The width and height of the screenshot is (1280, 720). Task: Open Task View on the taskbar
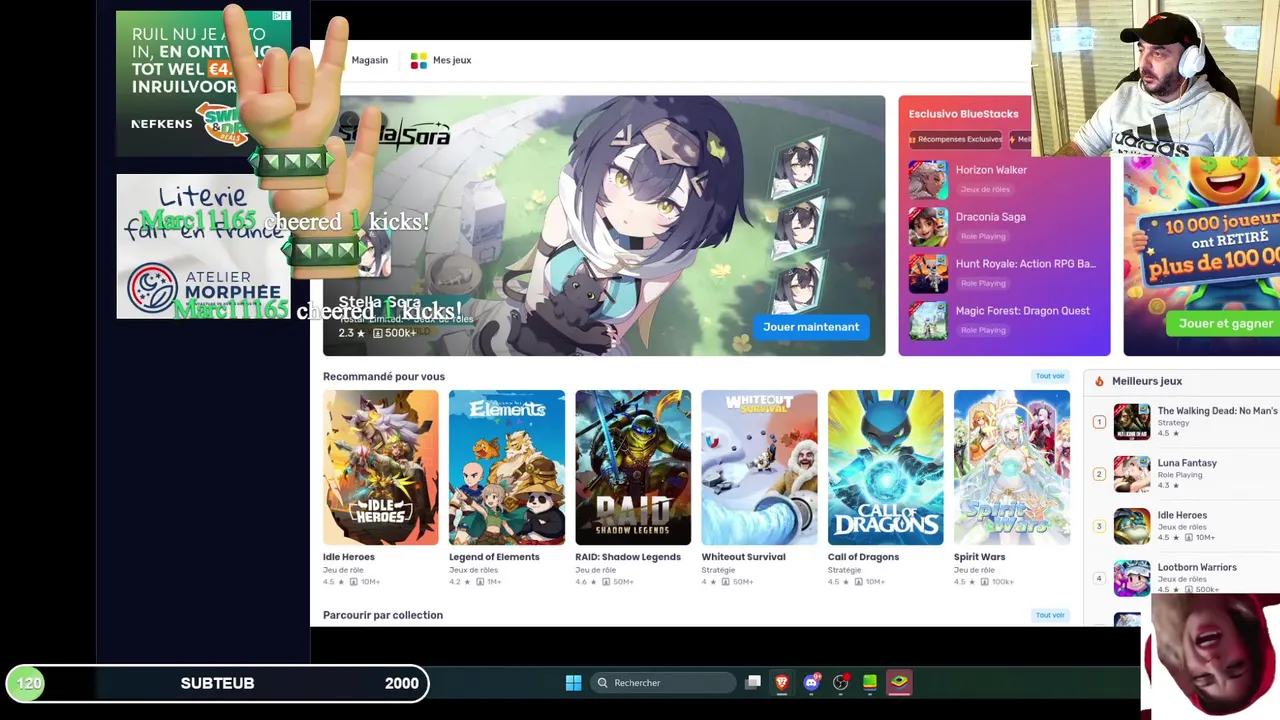pos(753,683)
